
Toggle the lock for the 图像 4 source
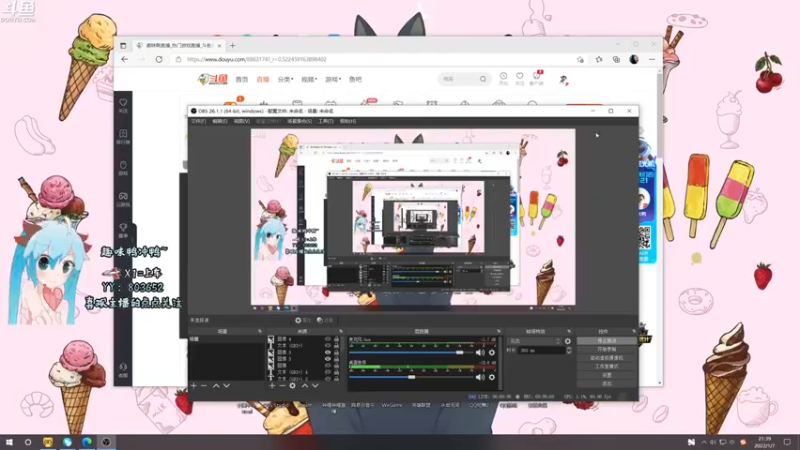click(x=336, y=339)
